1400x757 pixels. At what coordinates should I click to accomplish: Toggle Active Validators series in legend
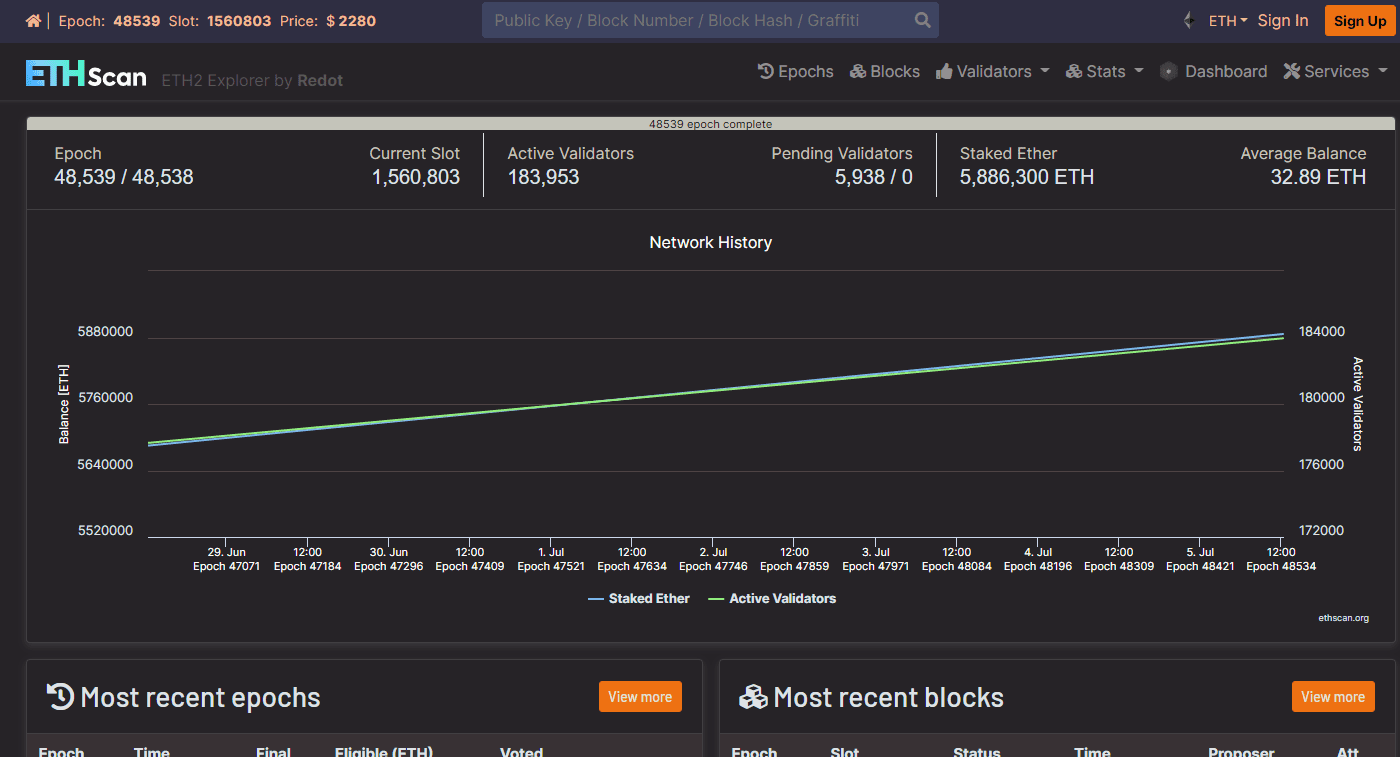coord(772,598)
